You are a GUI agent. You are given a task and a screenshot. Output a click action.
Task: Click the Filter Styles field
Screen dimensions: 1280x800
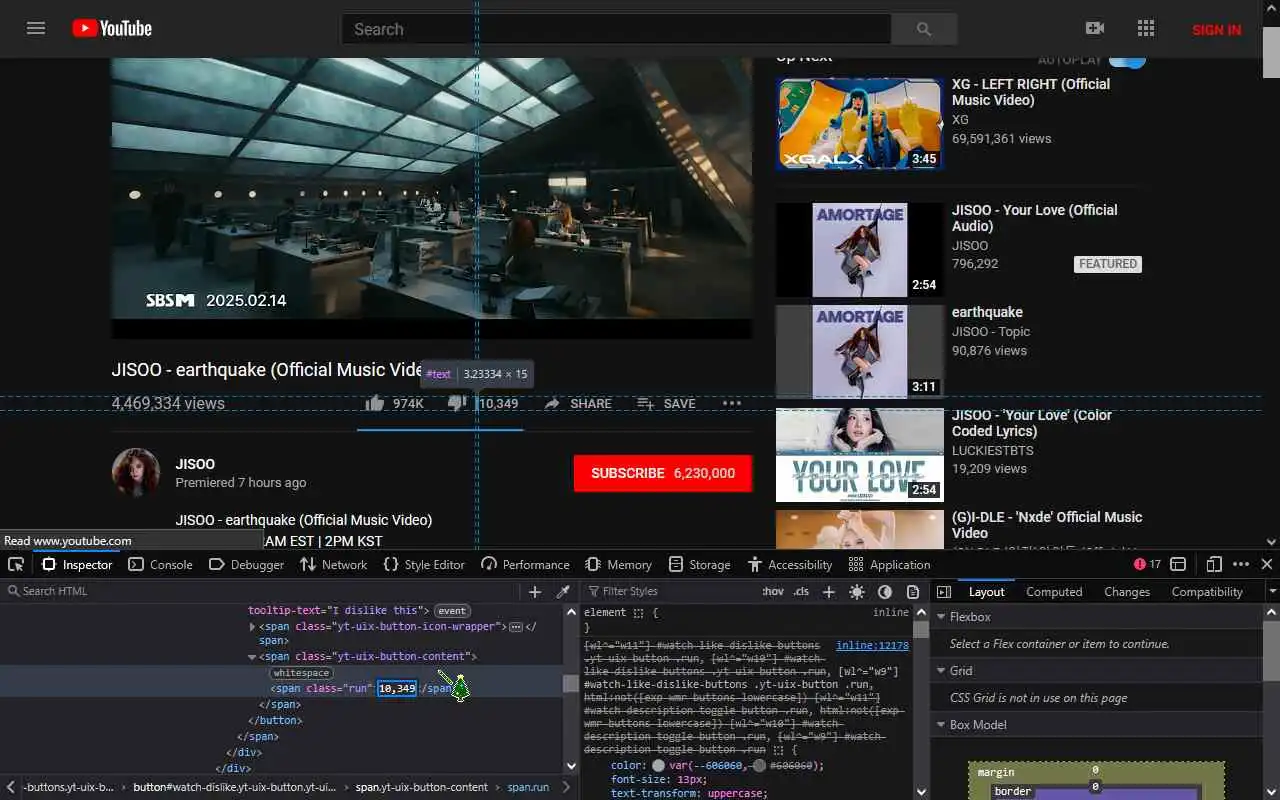point(670,592)
